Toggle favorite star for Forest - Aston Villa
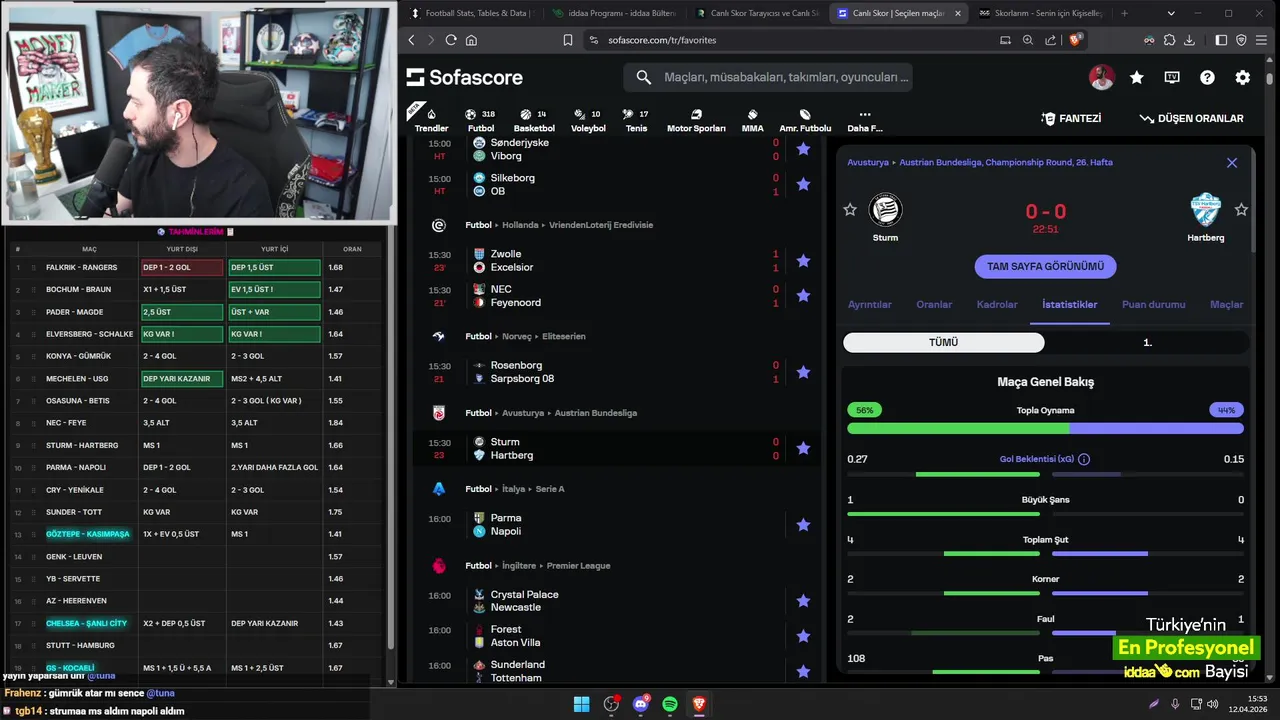 tap(803, 636)
